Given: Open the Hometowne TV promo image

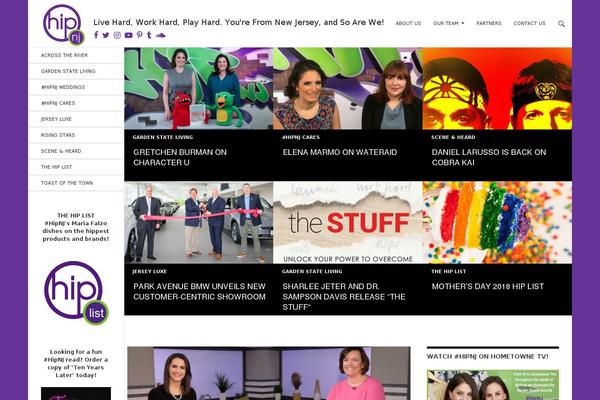Looking at the screenshot, I should pyautogui.click(x=493, y=385).
